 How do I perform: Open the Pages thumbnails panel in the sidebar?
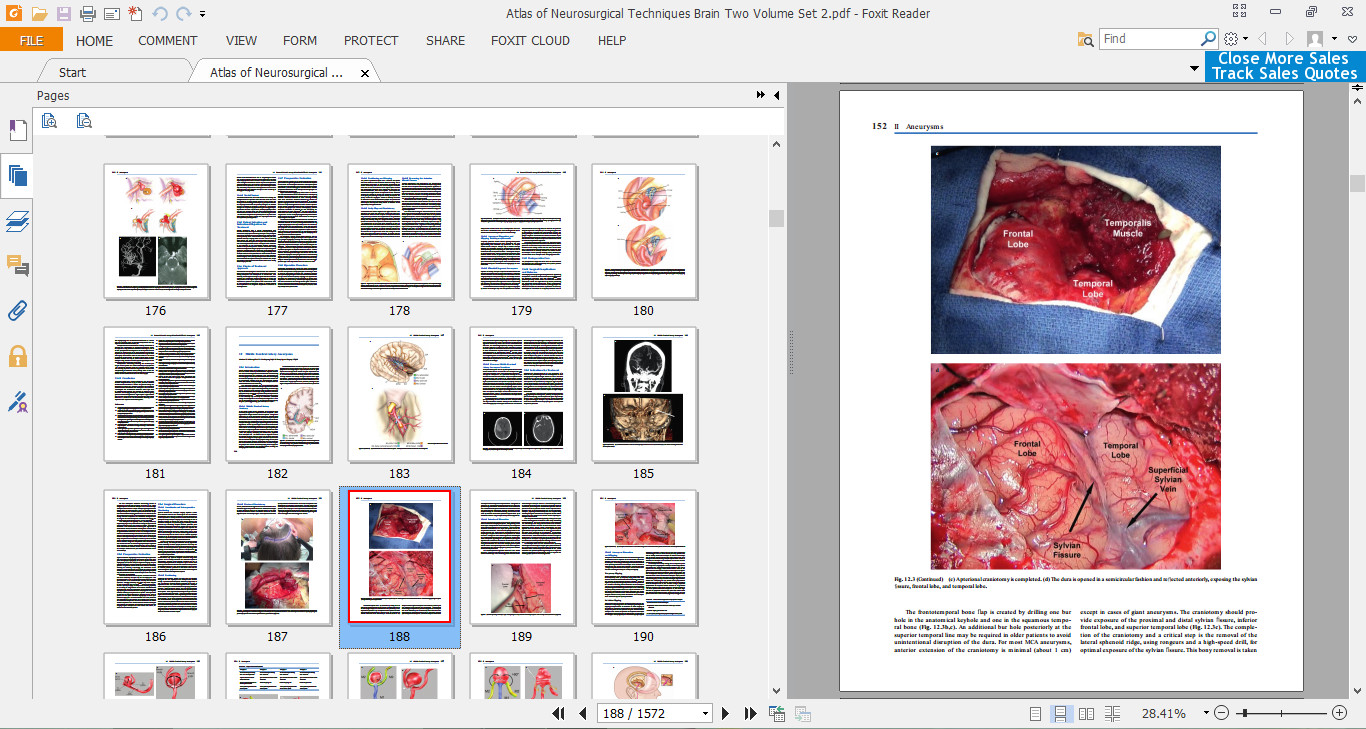pos(17,176)
